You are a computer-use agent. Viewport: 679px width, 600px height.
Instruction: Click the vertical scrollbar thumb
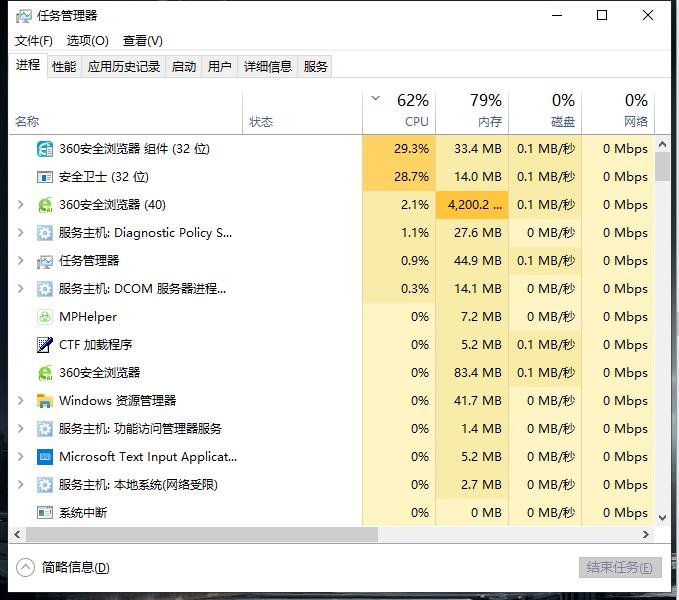662,167
